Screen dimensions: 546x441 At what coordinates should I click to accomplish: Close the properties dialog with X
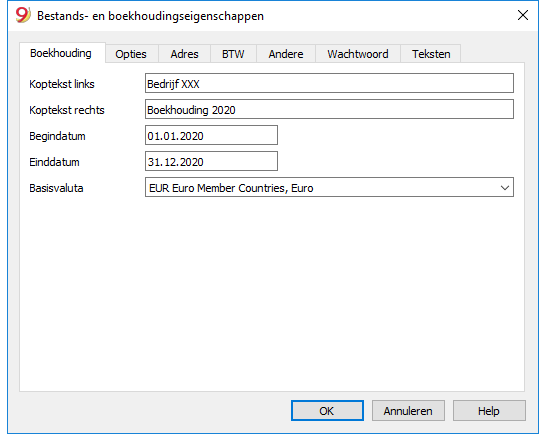523,15
